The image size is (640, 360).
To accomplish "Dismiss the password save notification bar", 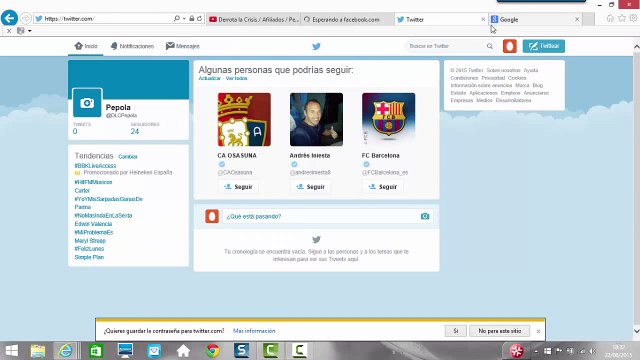I will tap(538, 331).
